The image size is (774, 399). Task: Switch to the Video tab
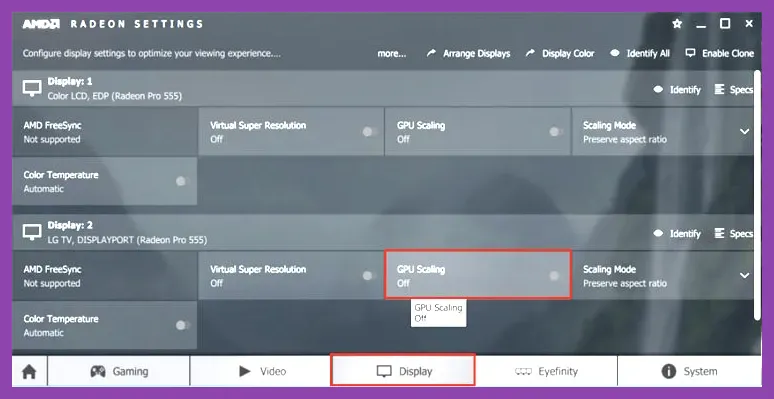pyautogui.click(x=261, y=371)
